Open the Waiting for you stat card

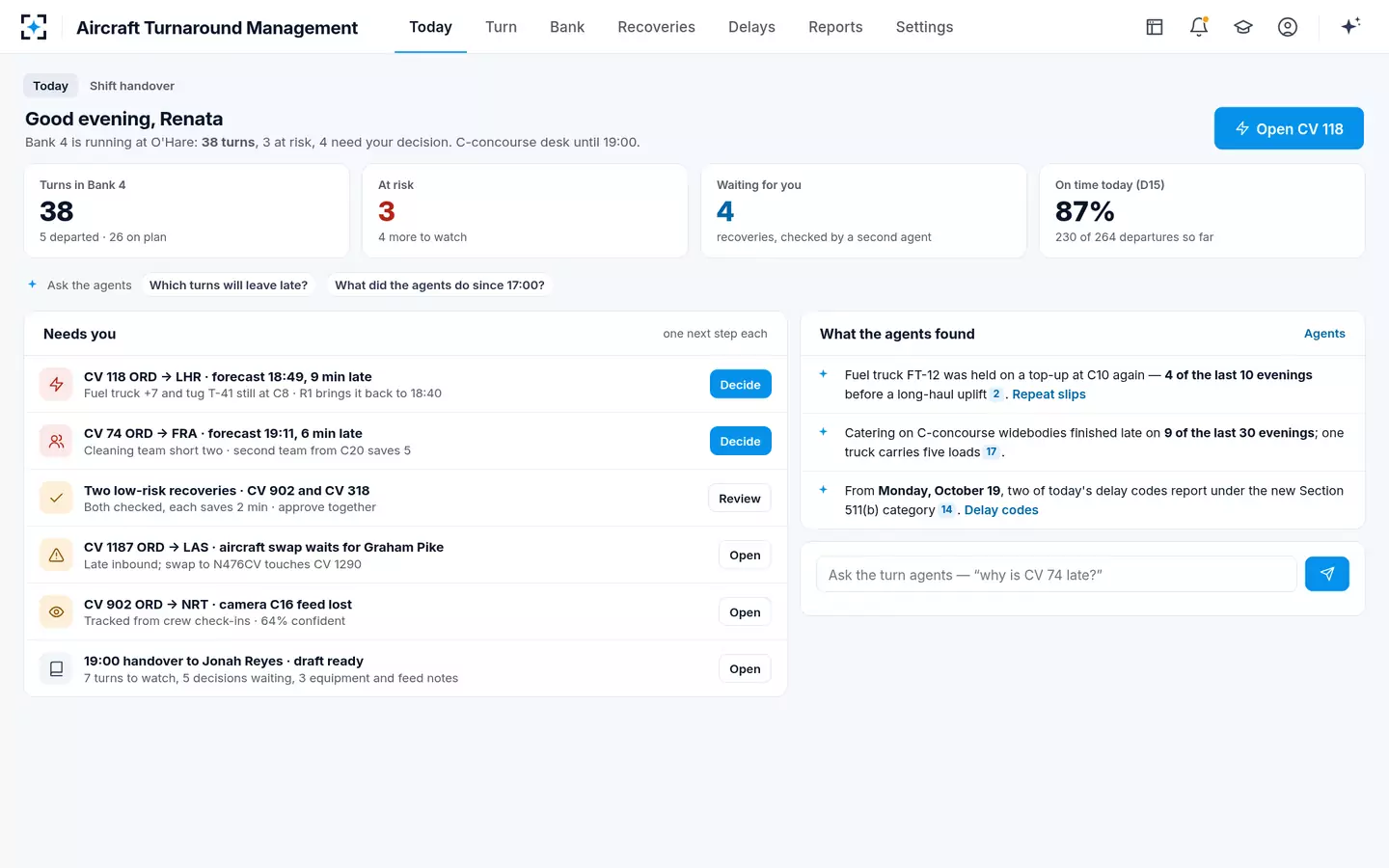click(x=863, y=210)
